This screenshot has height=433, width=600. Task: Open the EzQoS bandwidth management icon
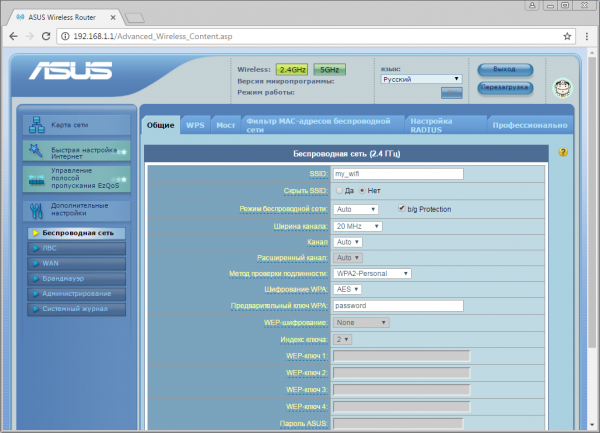(x=36, y=180)
